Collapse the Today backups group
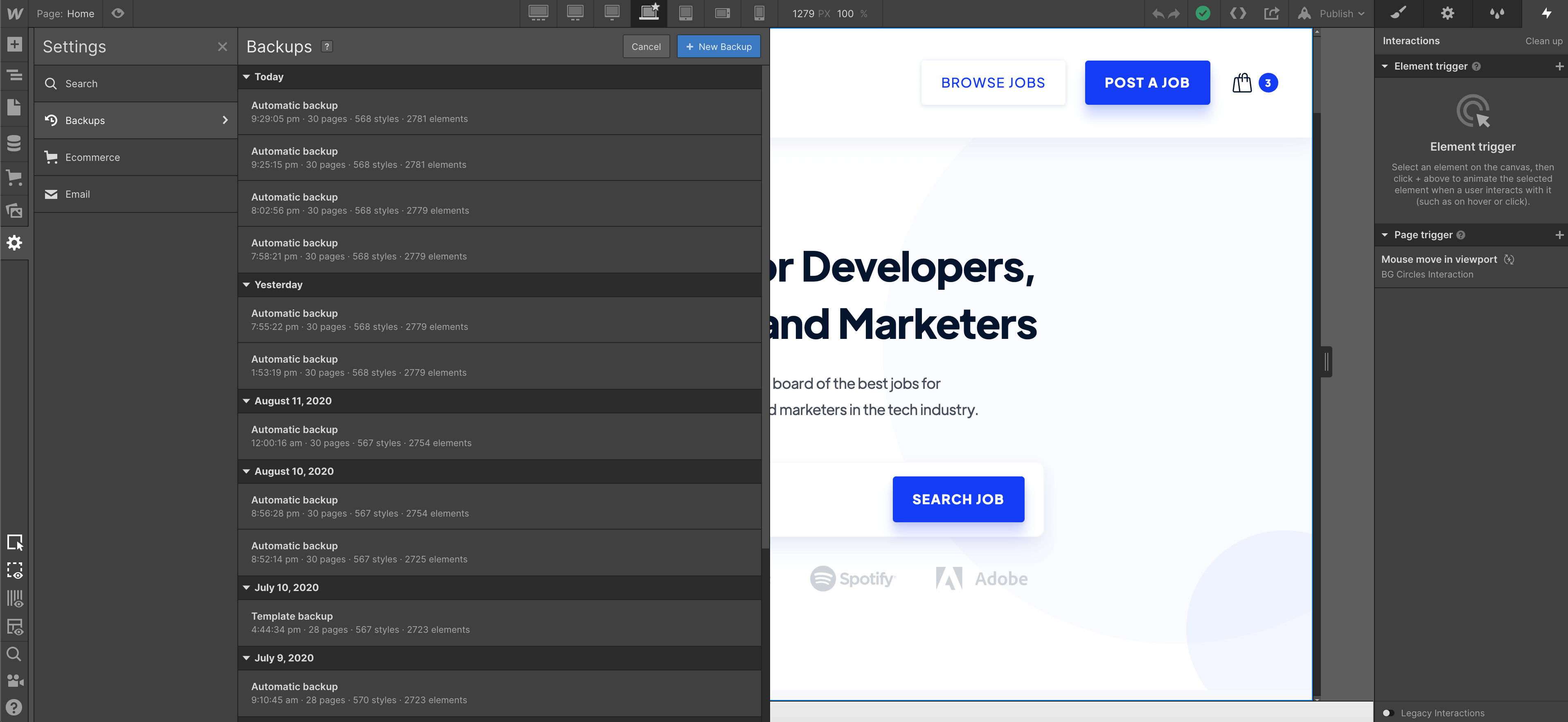Screen dimensions: 1568x722 [x=246, y=77]
